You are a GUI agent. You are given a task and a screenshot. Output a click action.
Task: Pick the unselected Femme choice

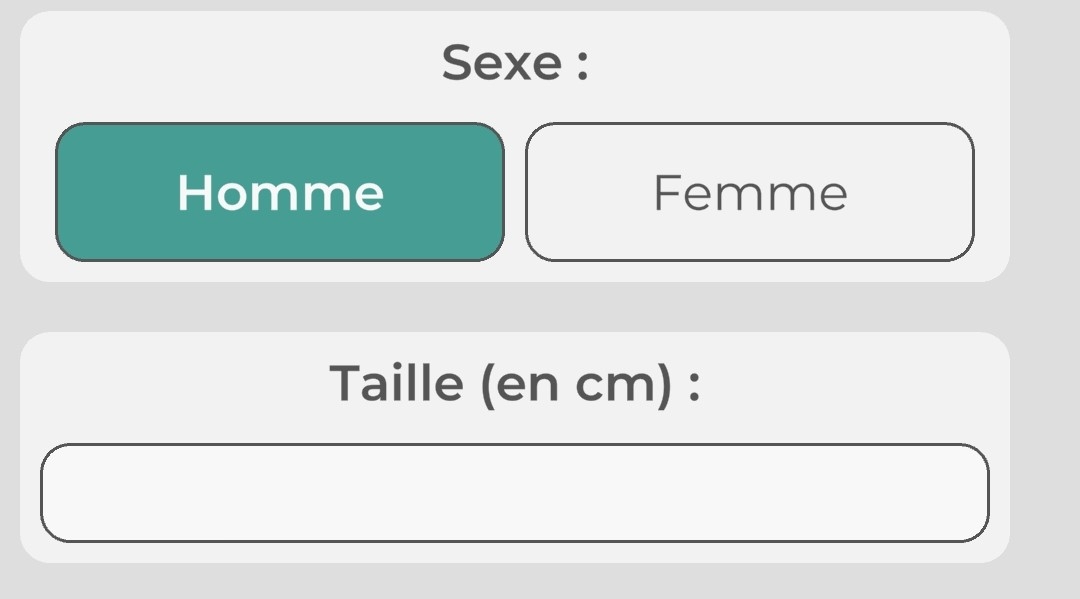coord(750,192)
